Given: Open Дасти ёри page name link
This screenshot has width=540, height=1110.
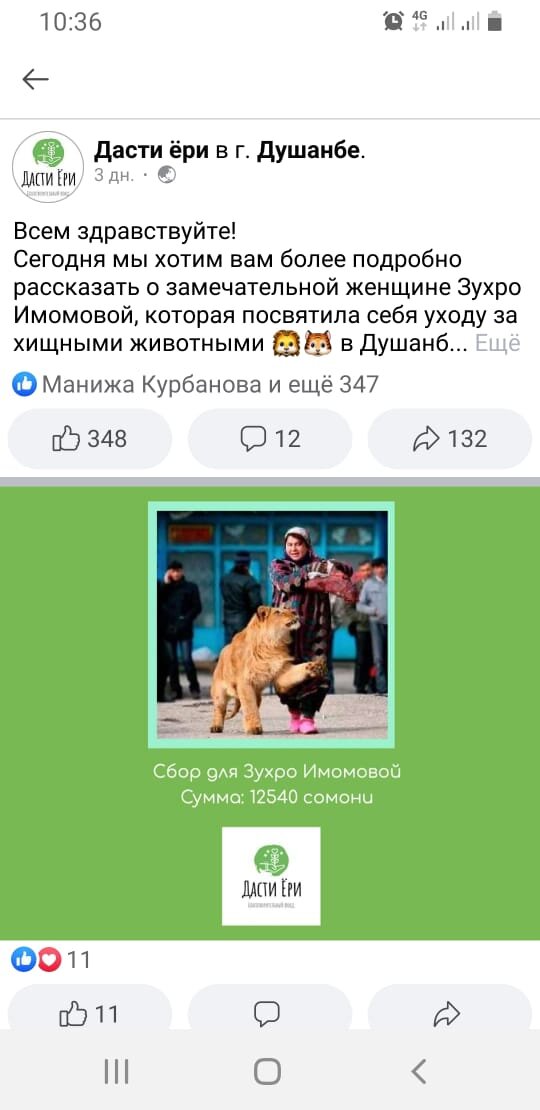Looking at the screenshot, I should [x=151, y=150].
